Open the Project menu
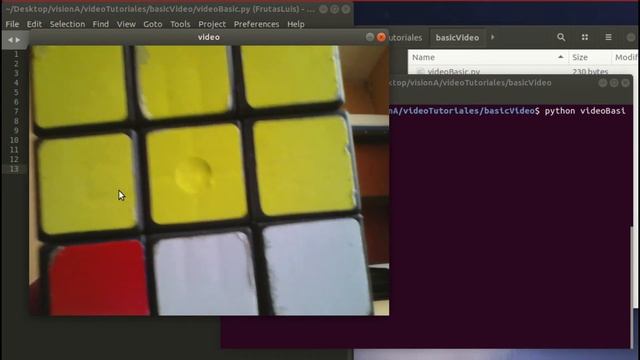 click(212, 24)
